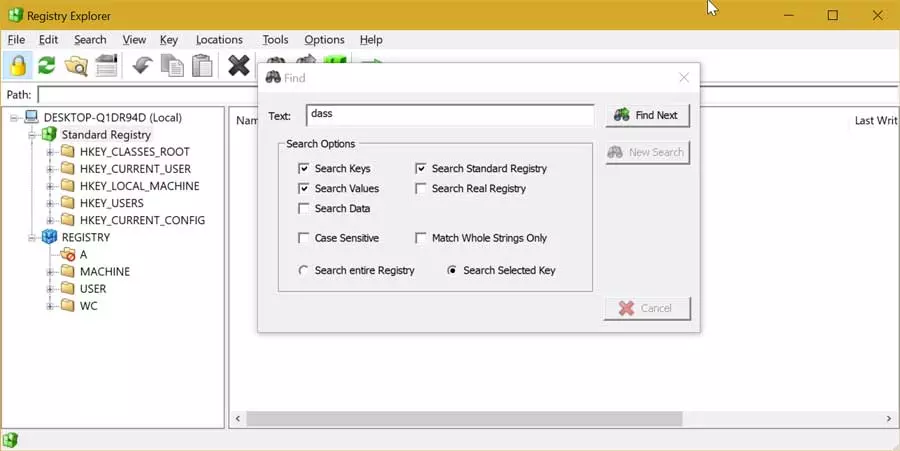Viewport: 900px width, 451px height.
Task: Click the HKEY_CURRENT_USER folder icon
Action: 68,169
